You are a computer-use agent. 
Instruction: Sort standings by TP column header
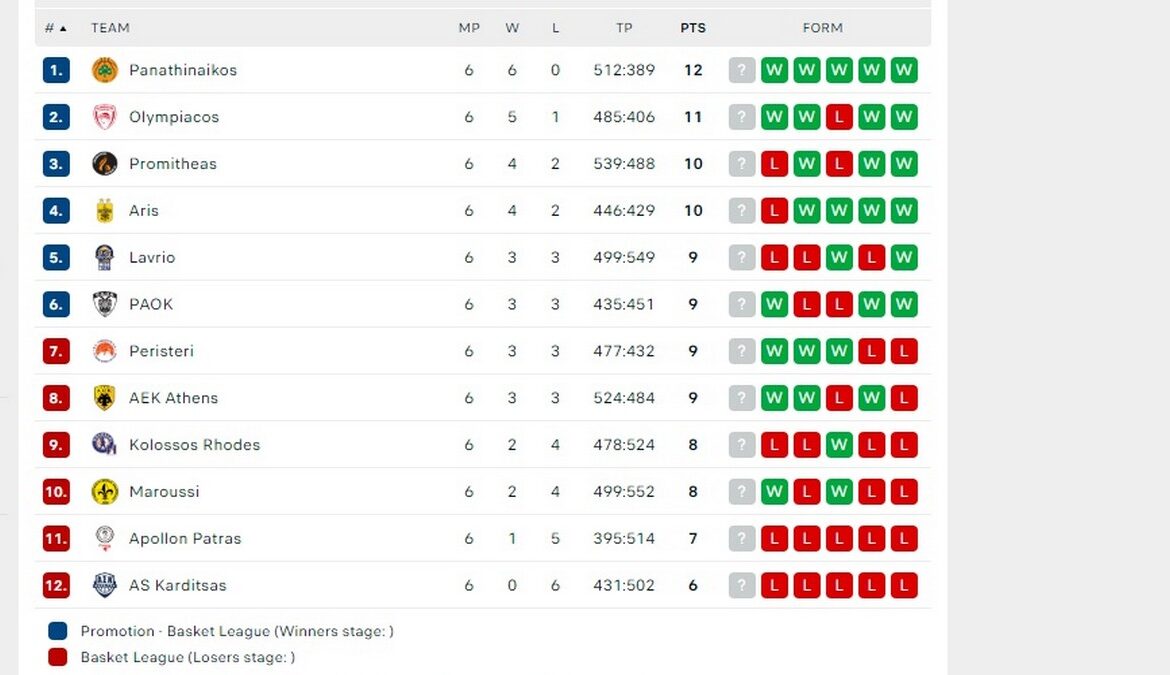(x=624, y=28)
